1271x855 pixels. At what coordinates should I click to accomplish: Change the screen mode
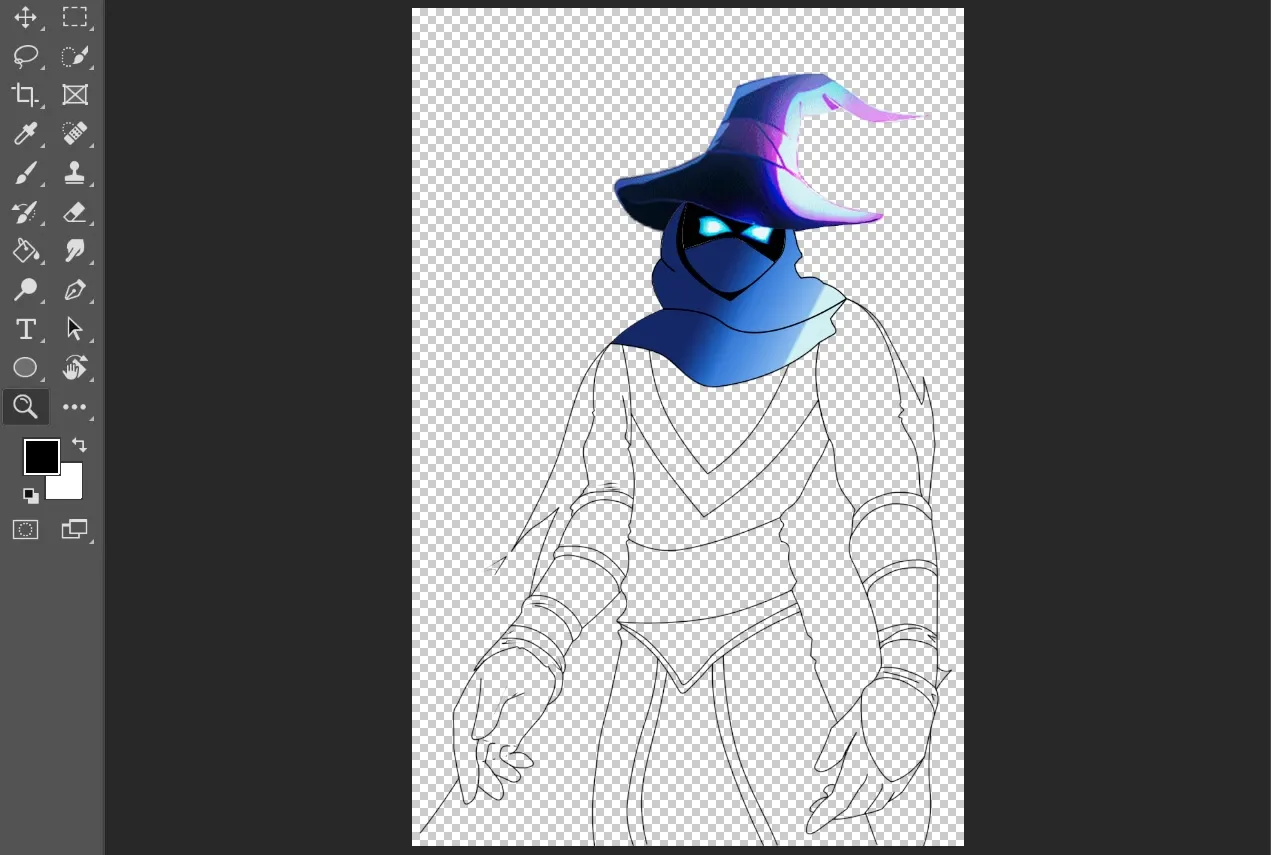(x=75, y=530)
